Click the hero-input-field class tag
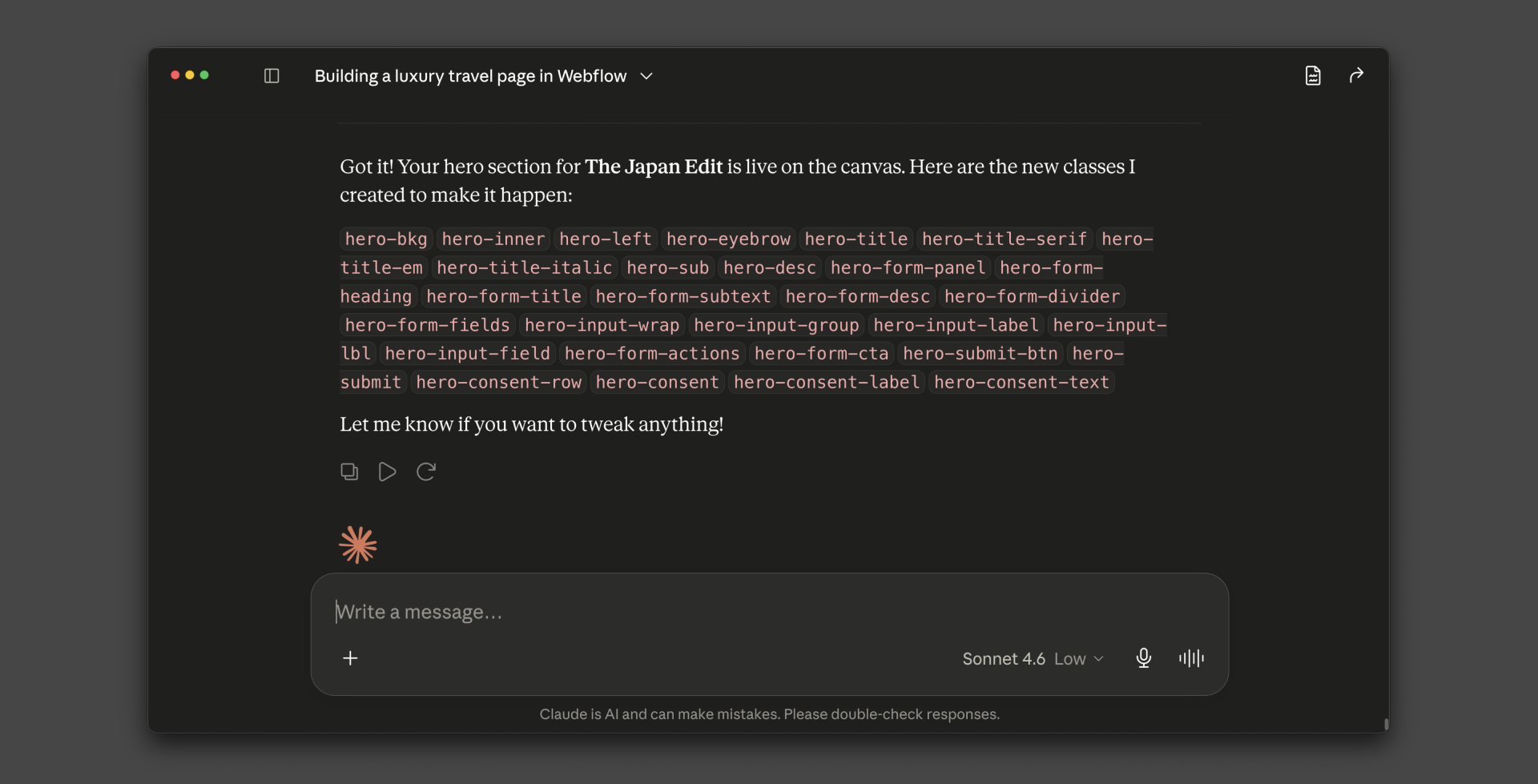This screenshot has width=1538, height=784. click(x=468, y=354)
